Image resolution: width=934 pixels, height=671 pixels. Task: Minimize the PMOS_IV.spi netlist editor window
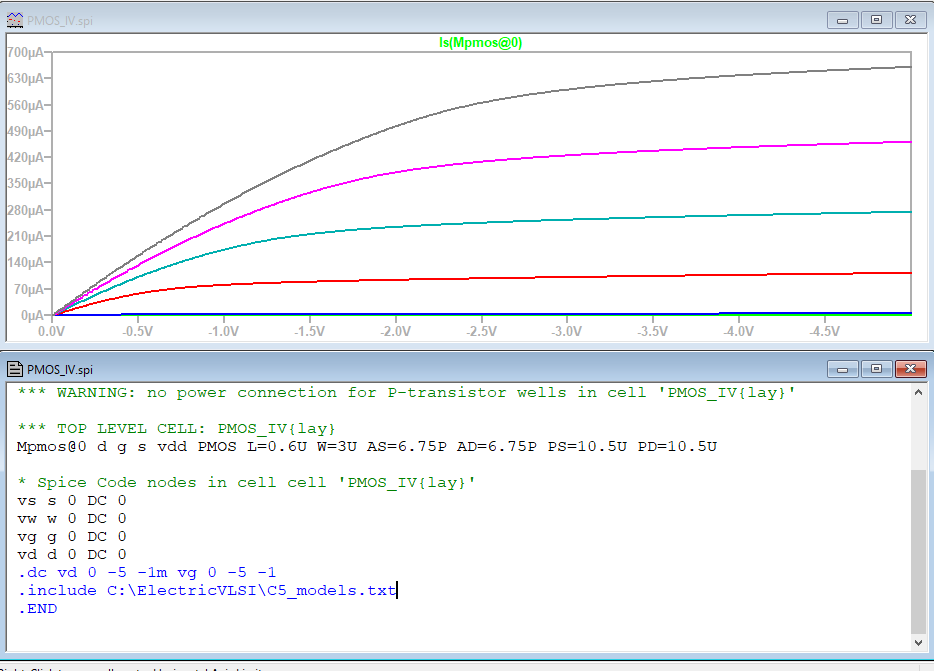click(844, 367)
